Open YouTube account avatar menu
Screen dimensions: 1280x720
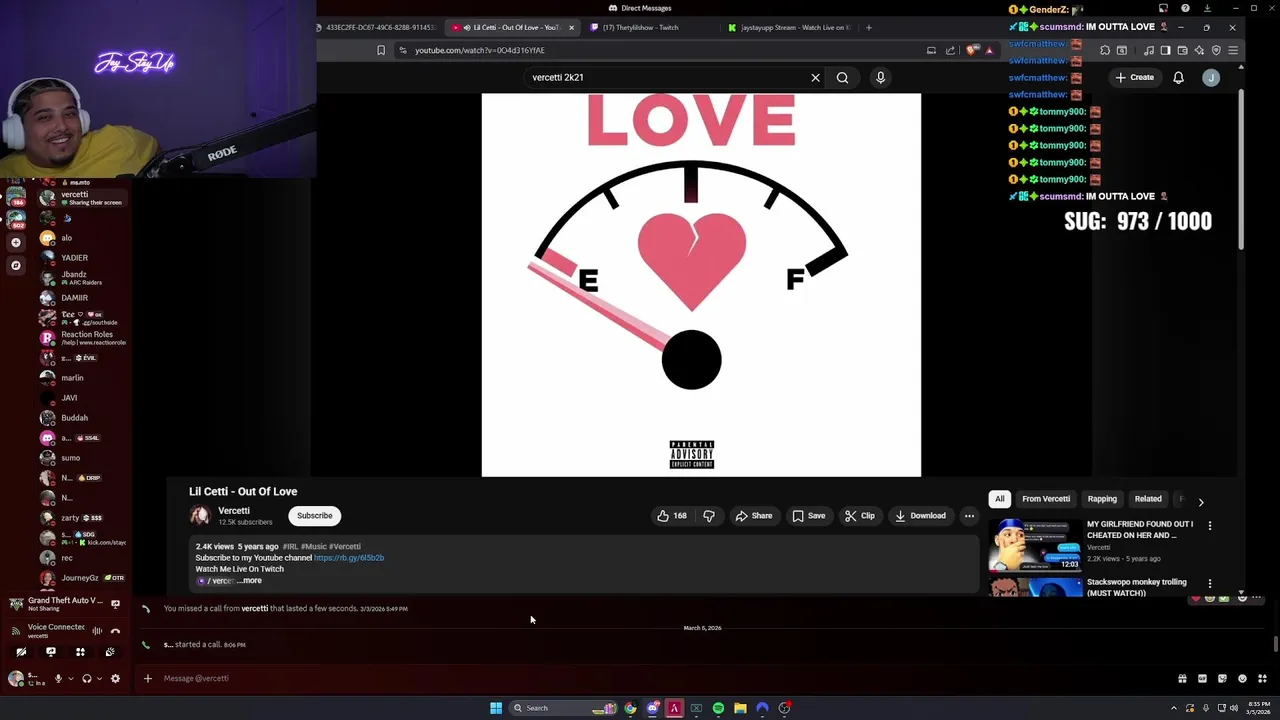(1211, 77)
